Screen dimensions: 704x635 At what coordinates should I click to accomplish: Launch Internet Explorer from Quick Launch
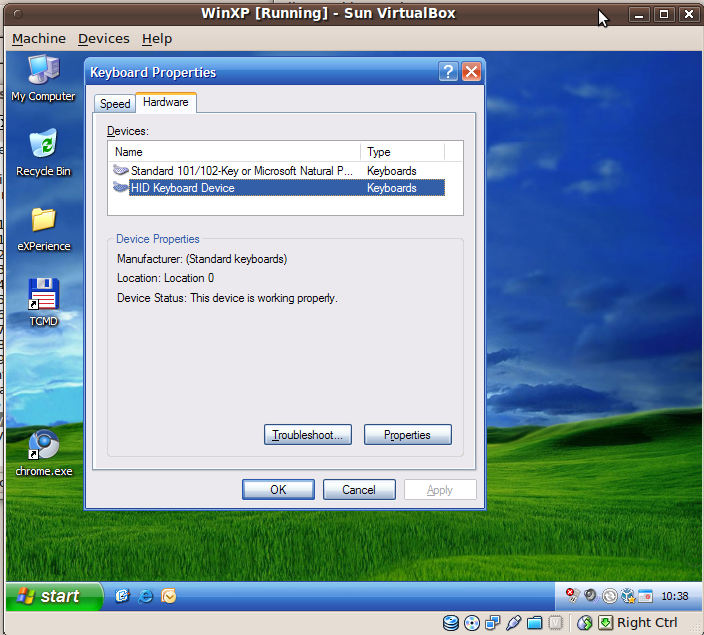pos(145,596)
